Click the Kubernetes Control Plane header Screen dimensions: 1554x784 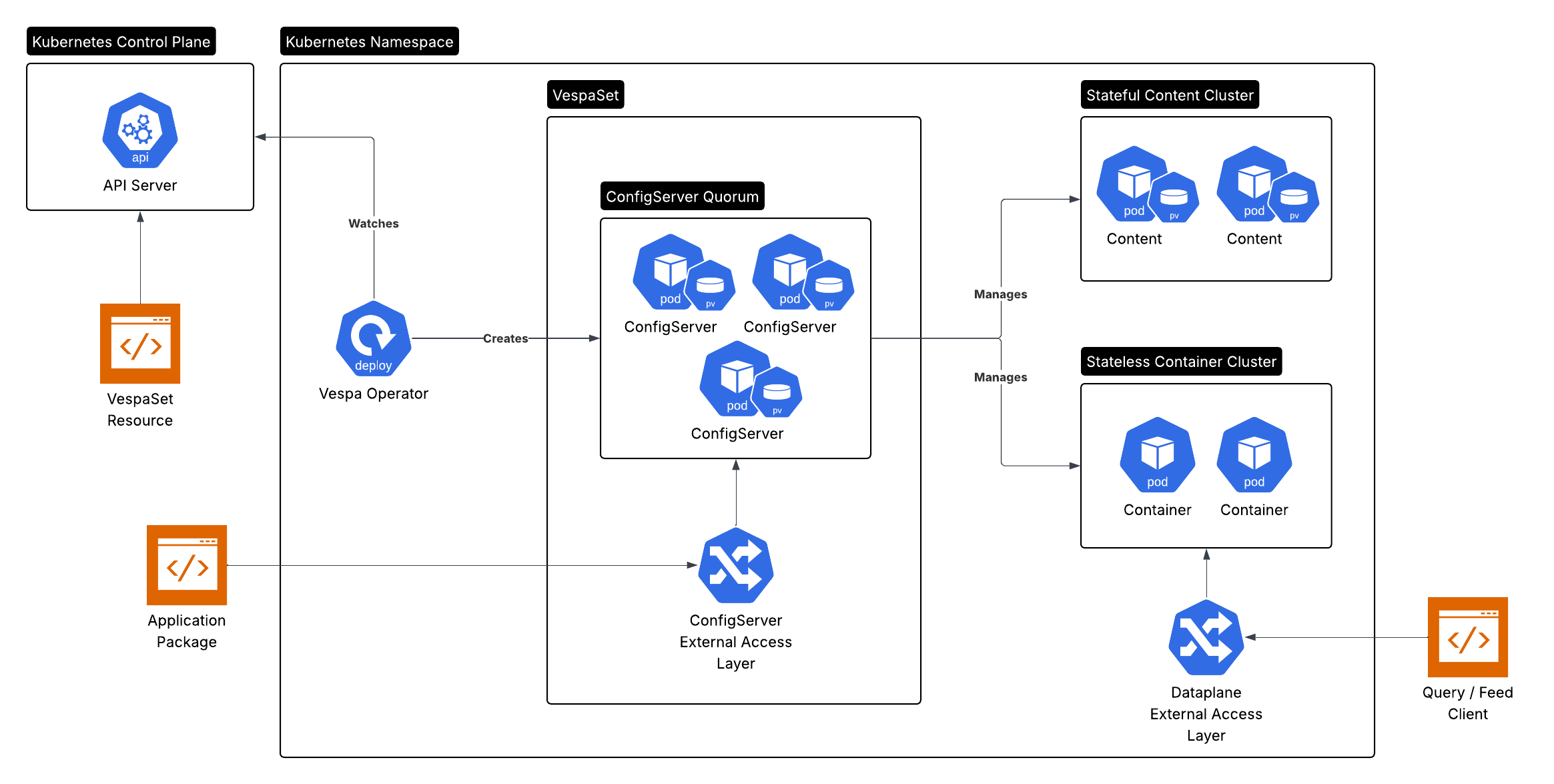coord(121,41)
